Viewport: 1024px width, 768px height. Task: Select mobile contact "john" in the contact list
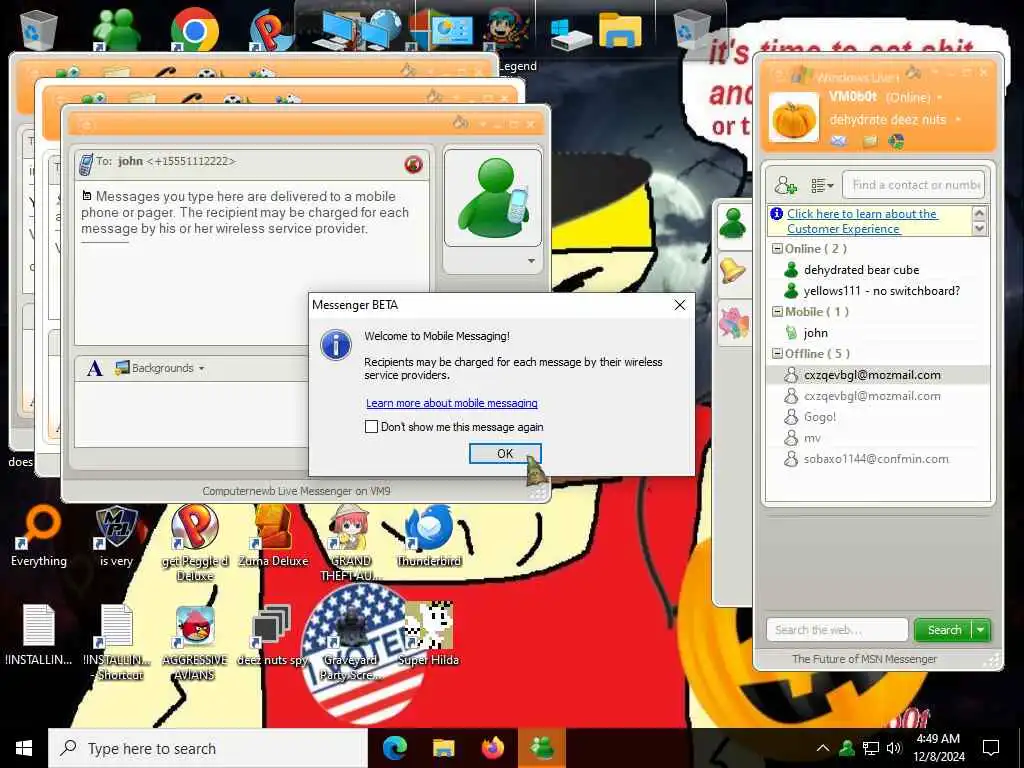click(x=815, y=332)
